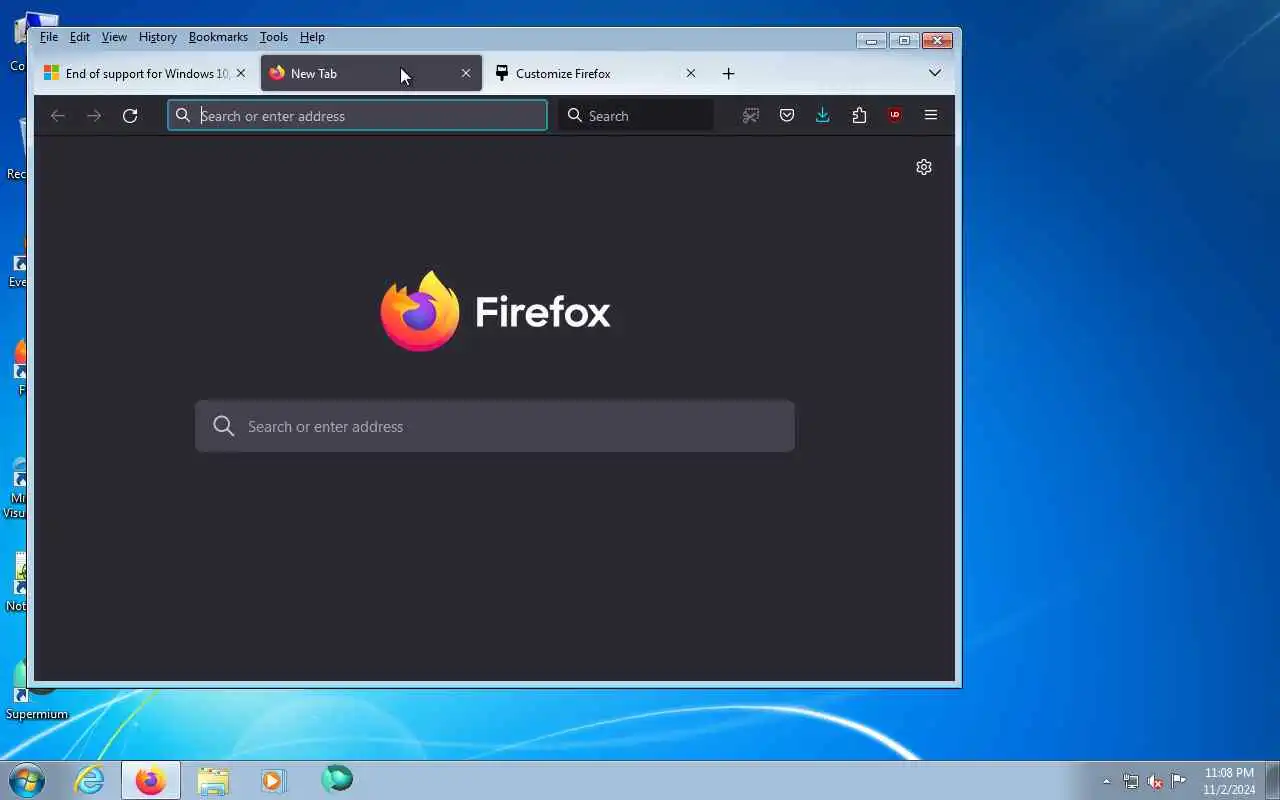Focus the toolbar Search box

point(636,116)
